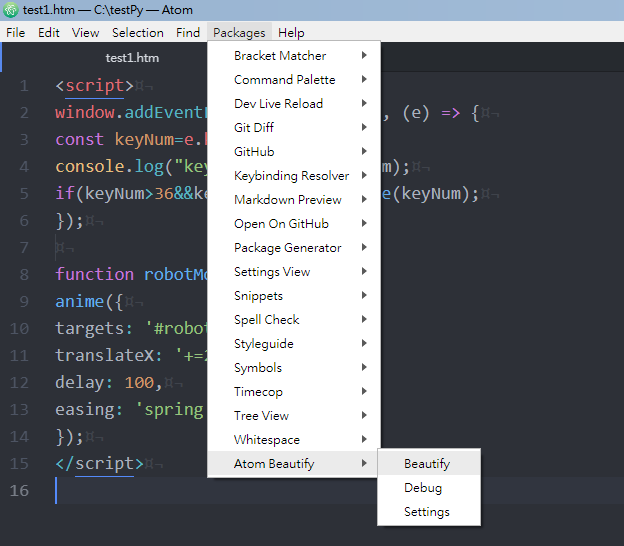
Task: Expand arrow next to Snippets
Action: click(x=364, y=295)
